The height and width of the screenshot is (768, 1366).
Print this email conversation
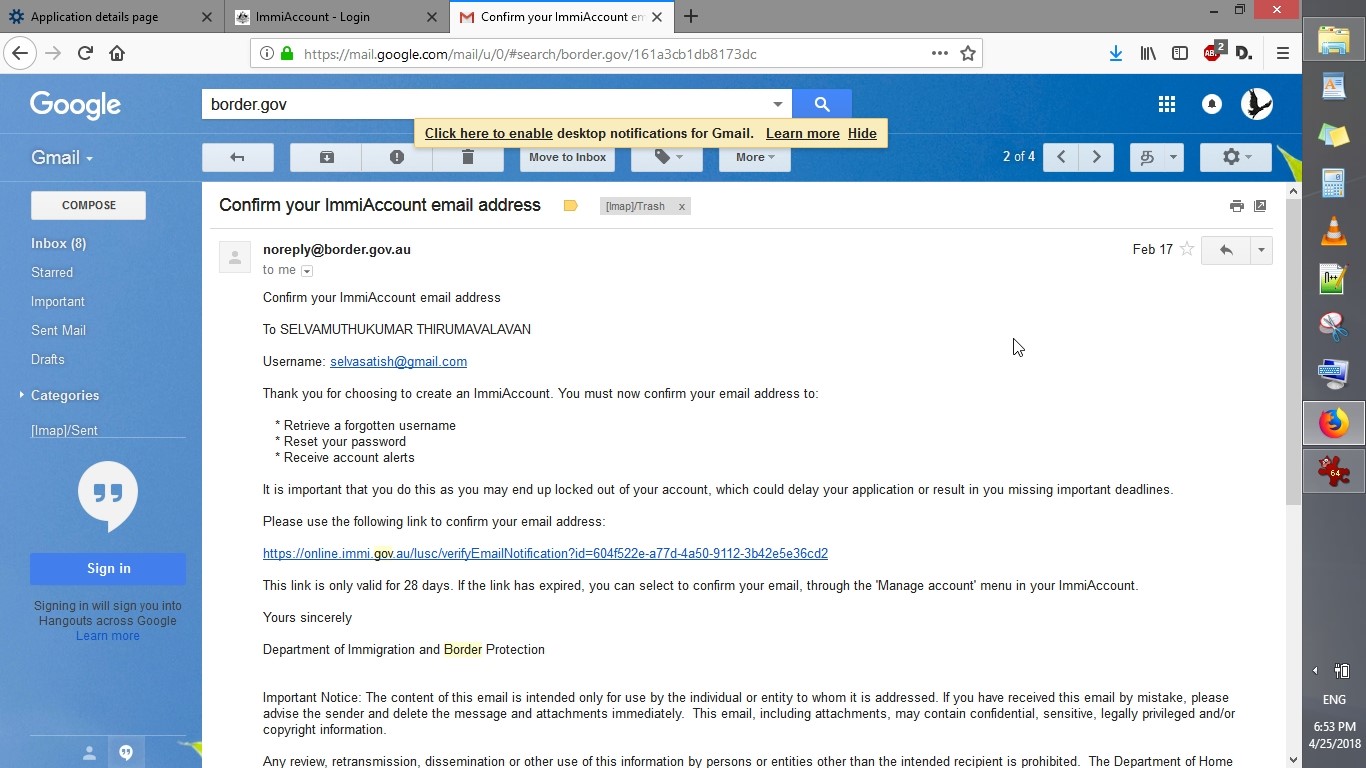[x=1237, y=206]
